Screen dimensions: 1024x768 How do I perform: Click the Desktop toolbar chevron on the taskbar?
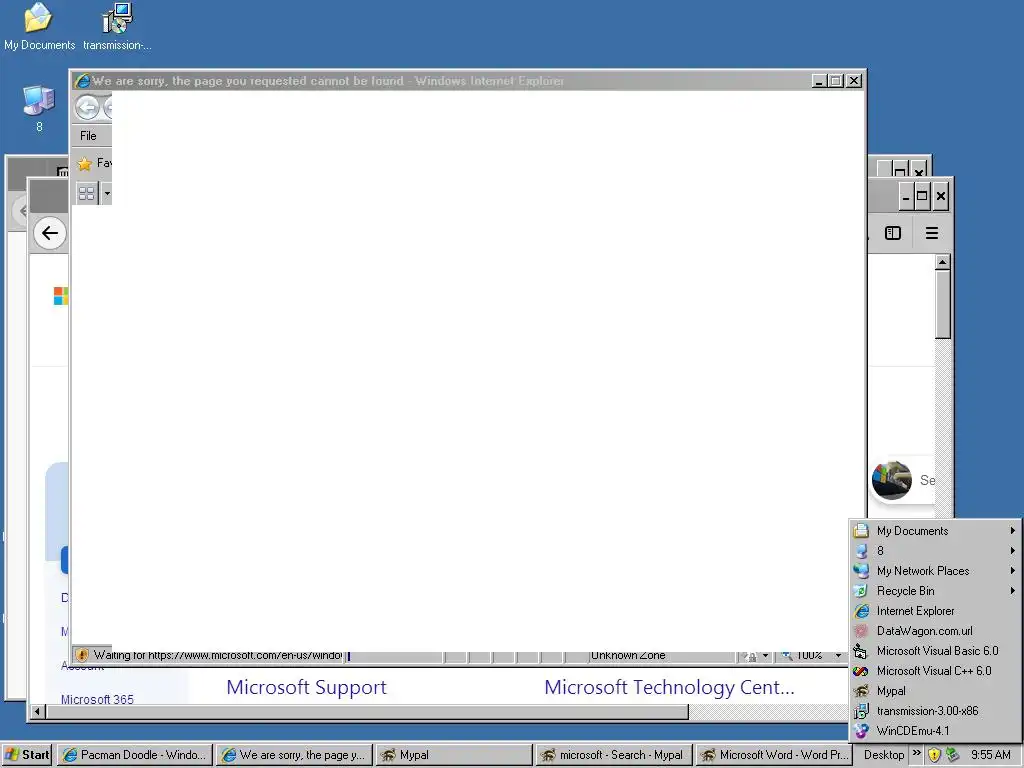point(916,753)
